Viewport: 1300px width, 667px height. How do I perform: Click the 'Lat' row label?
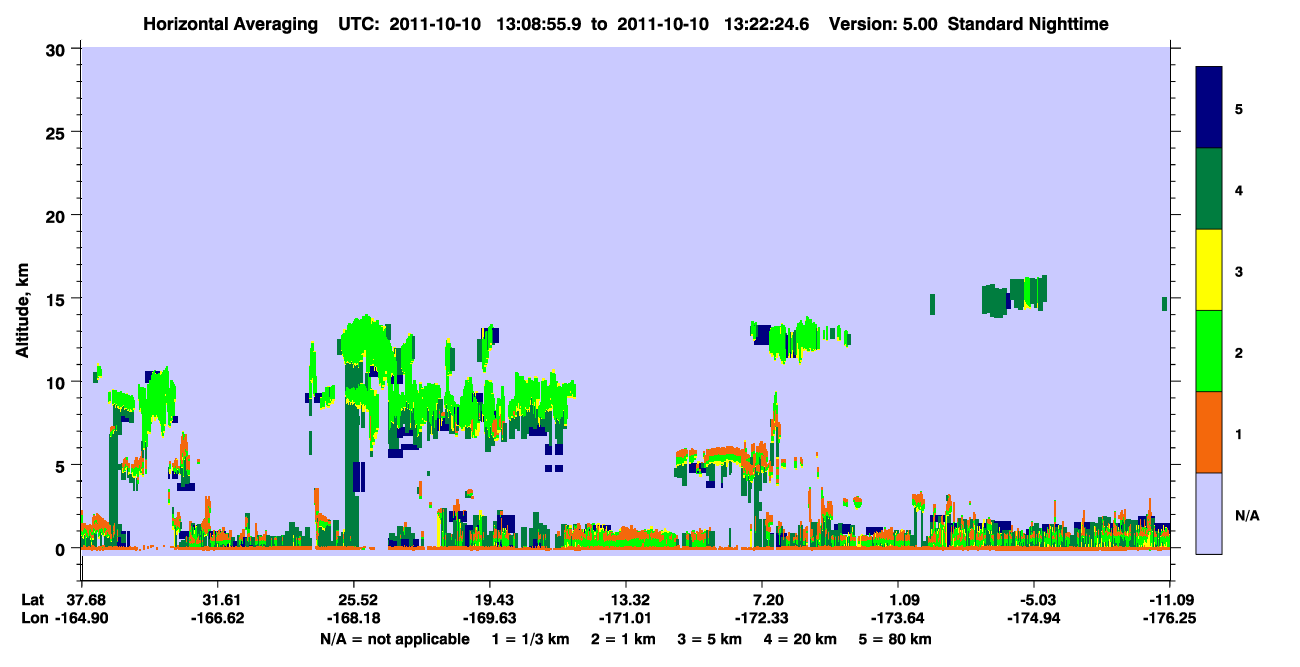(x=33, y=599)
